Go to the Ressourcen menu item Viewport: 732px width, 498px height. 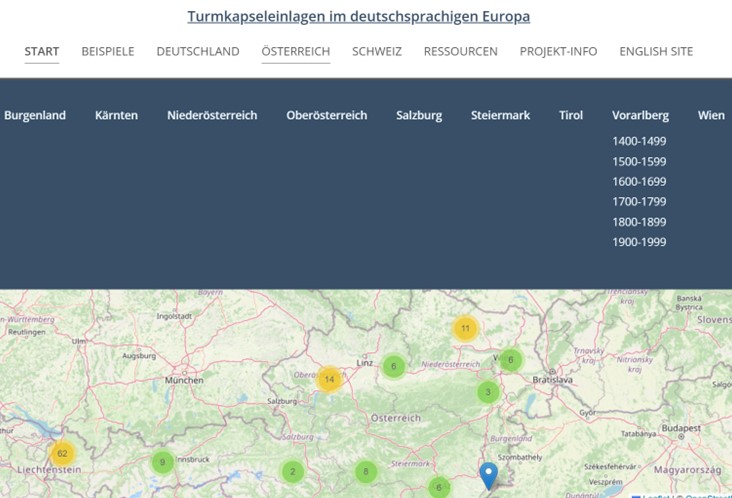(460, 51)
